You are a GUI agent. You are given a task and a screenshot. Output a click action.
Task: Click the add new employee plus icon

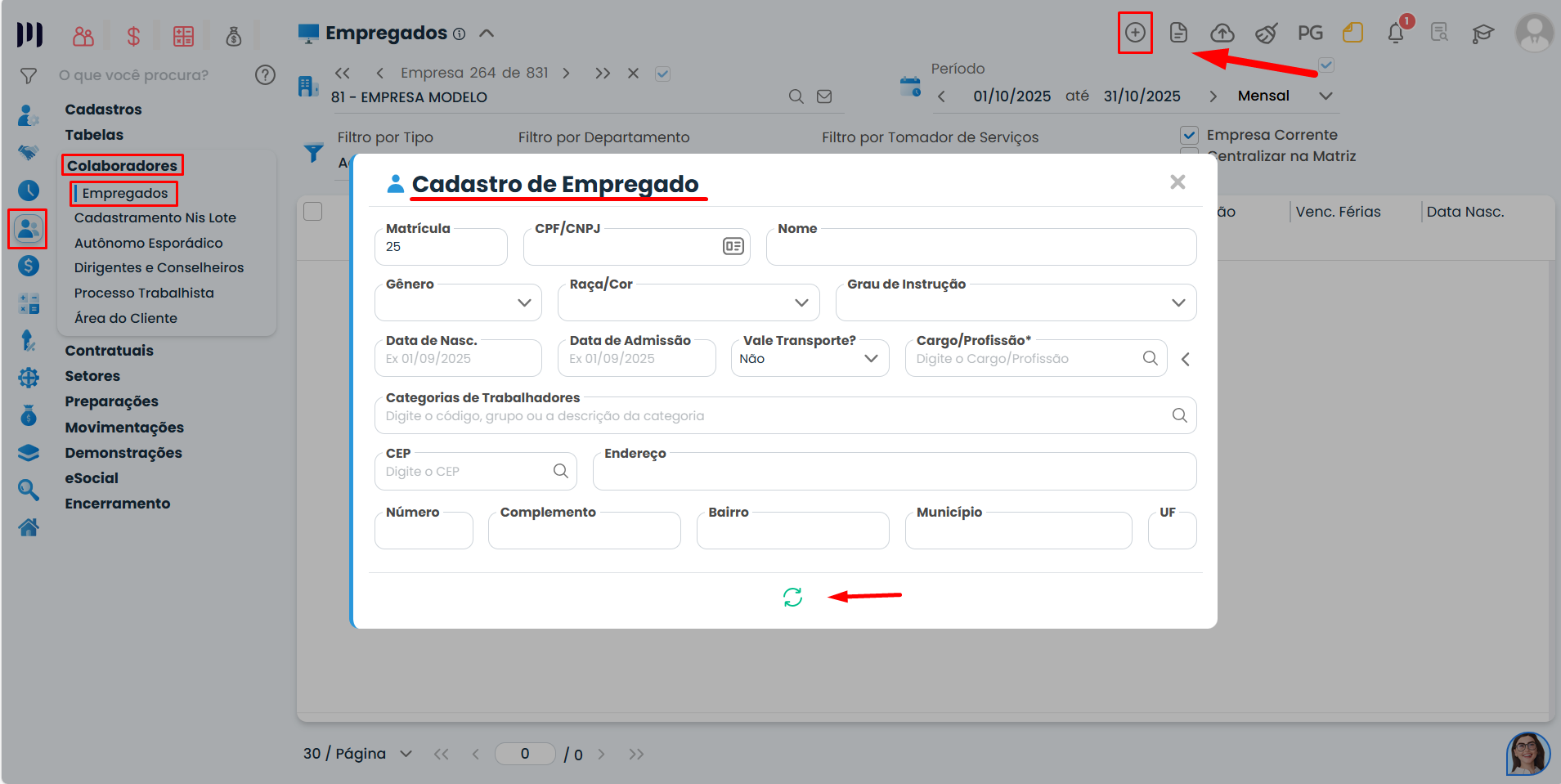point(1135,33)
